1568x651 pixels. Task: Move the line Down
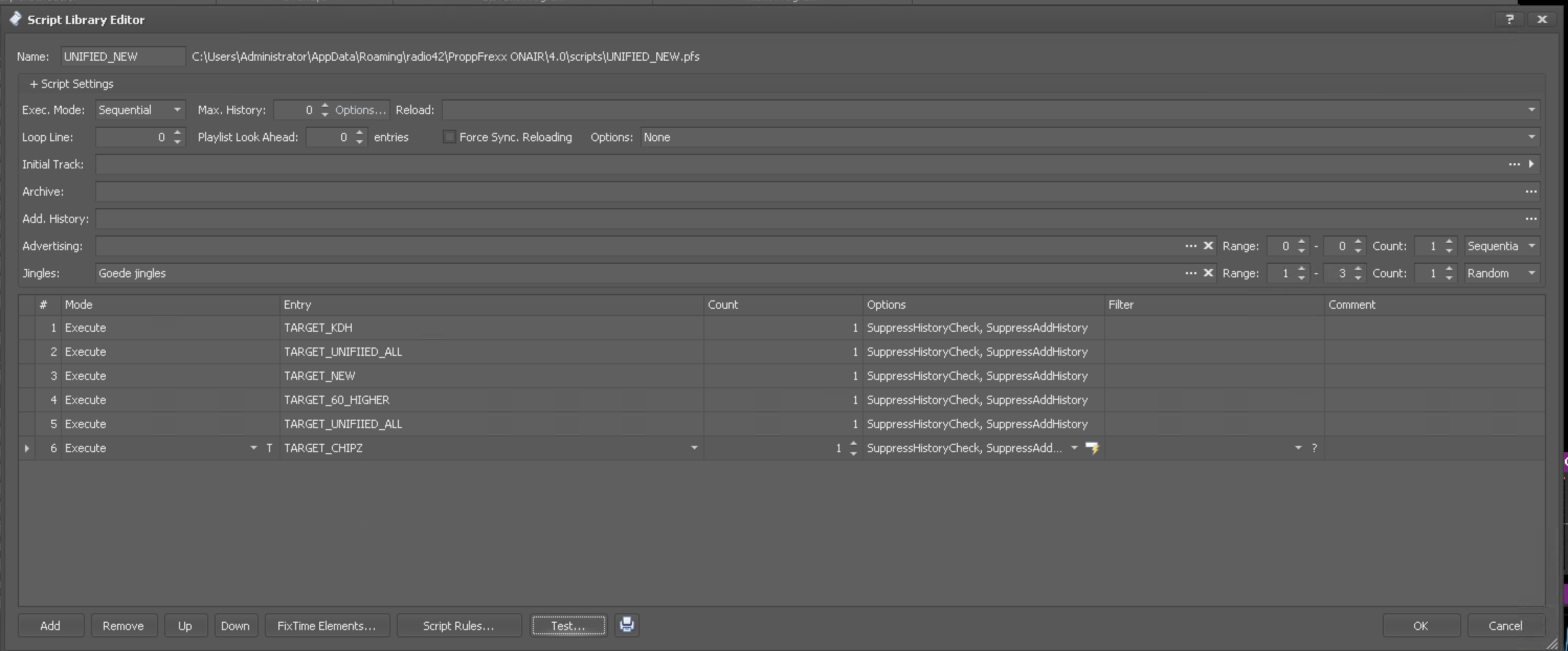pos(235,625)
